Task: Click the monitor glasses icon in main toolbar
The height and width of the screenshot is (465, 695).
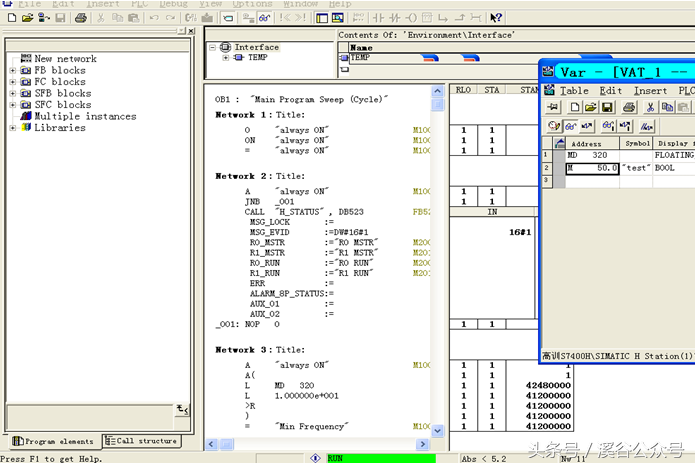Action: [265, 18]
